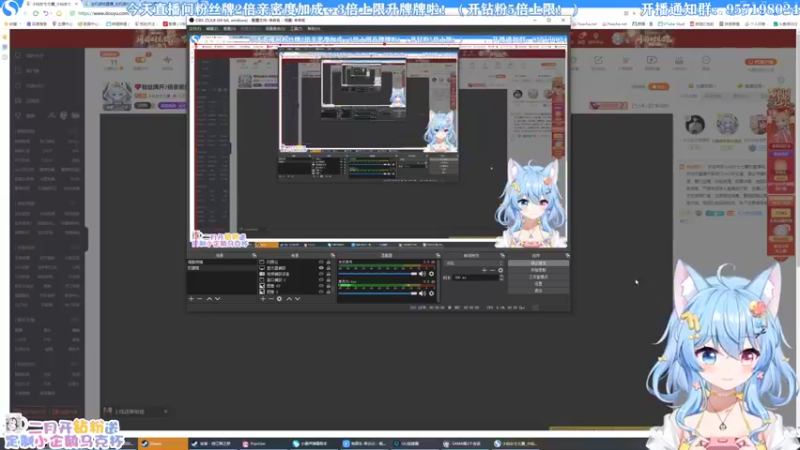The image size is (800, 450).
Task: Pop out the Sources dock panel
Action: click(x=333, y=255)
